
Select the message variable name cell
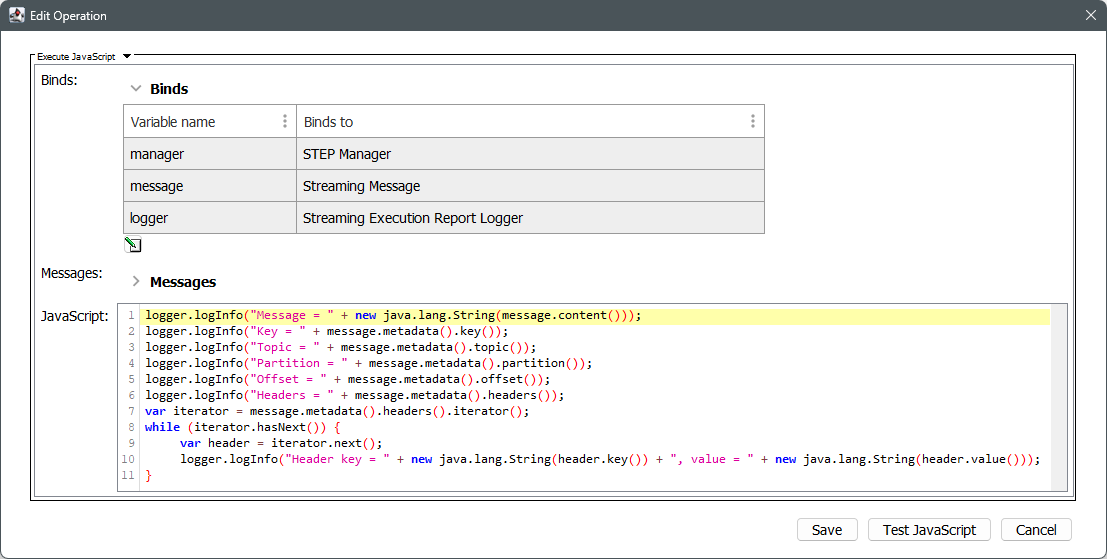pos(210,186)
